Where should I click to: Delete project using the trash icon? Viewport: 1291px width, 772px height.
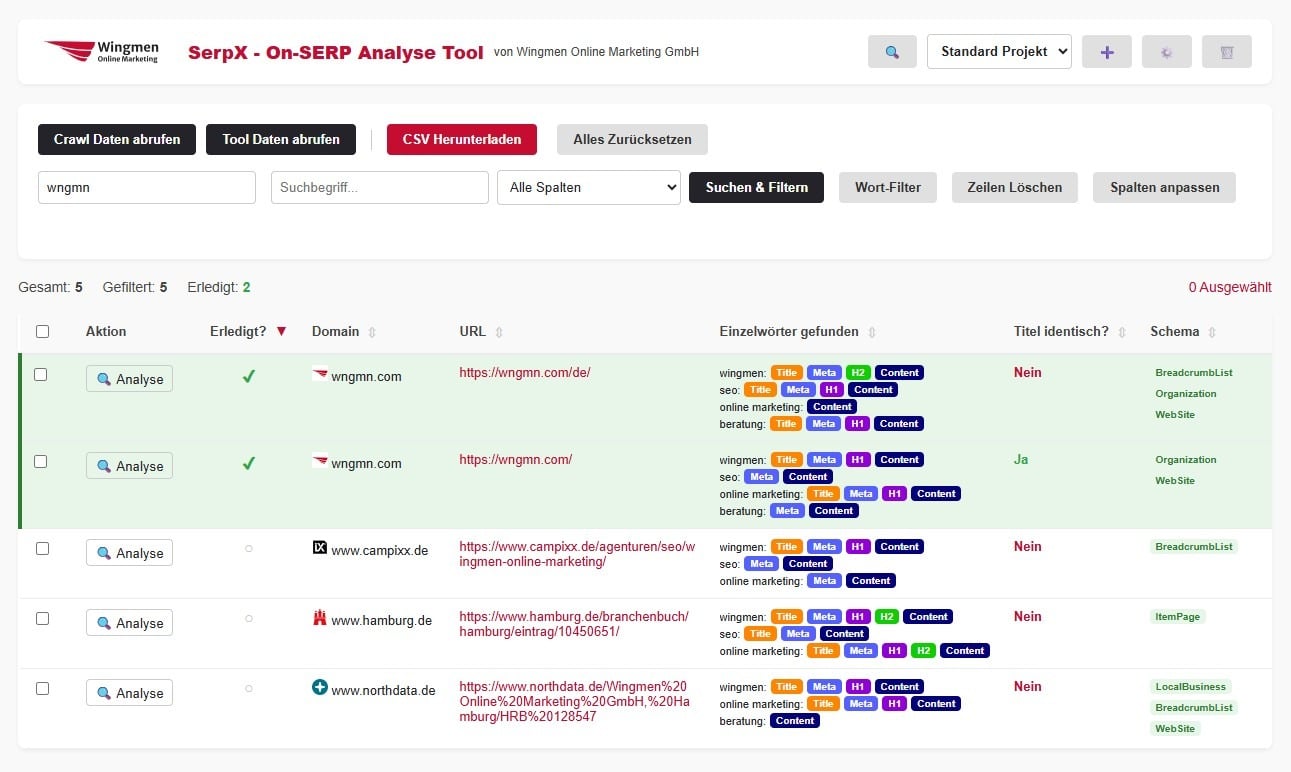click(x=1227, y=52)
